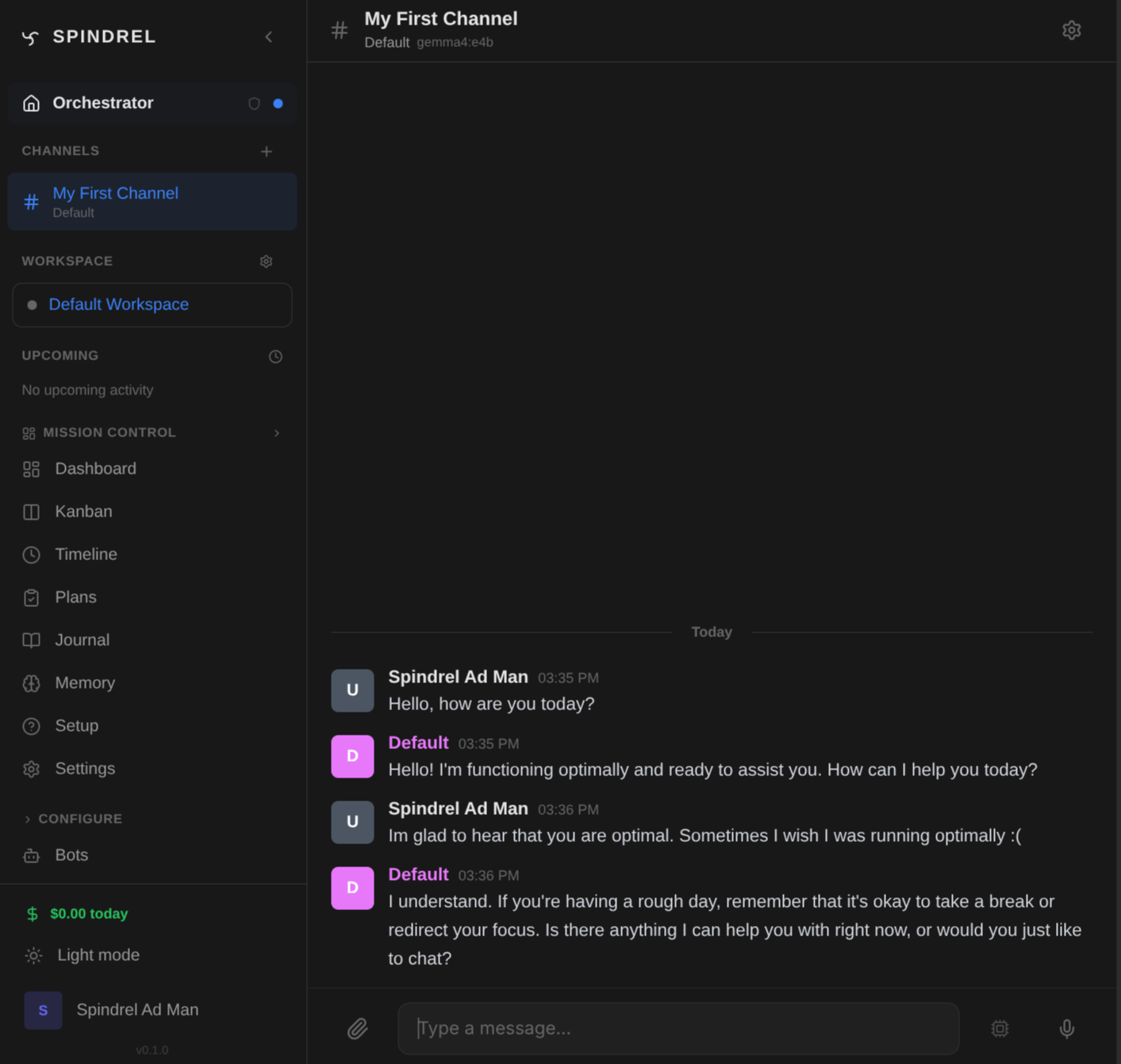Image resolution: width=1121 pixels, height=1064 pixels.
Task: Open the Dashboard panel
Action: pyautogui.click(x=95, y=468)
